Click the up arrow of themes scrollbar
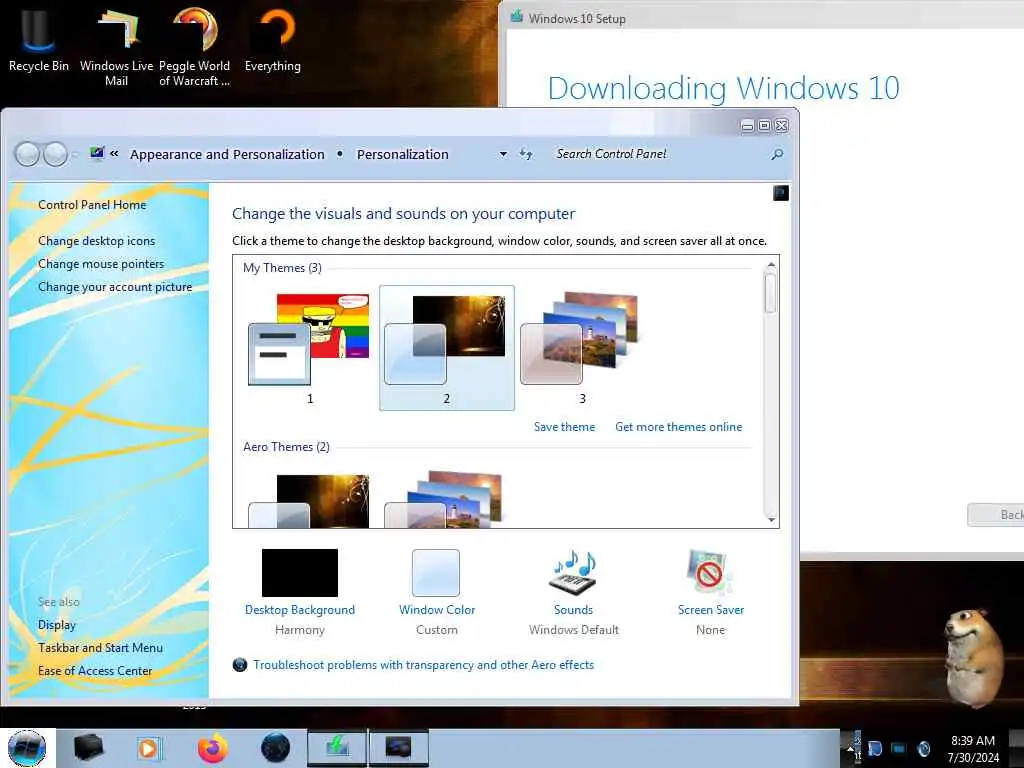This screenshot has height=768, width=1024. point(771,264)
